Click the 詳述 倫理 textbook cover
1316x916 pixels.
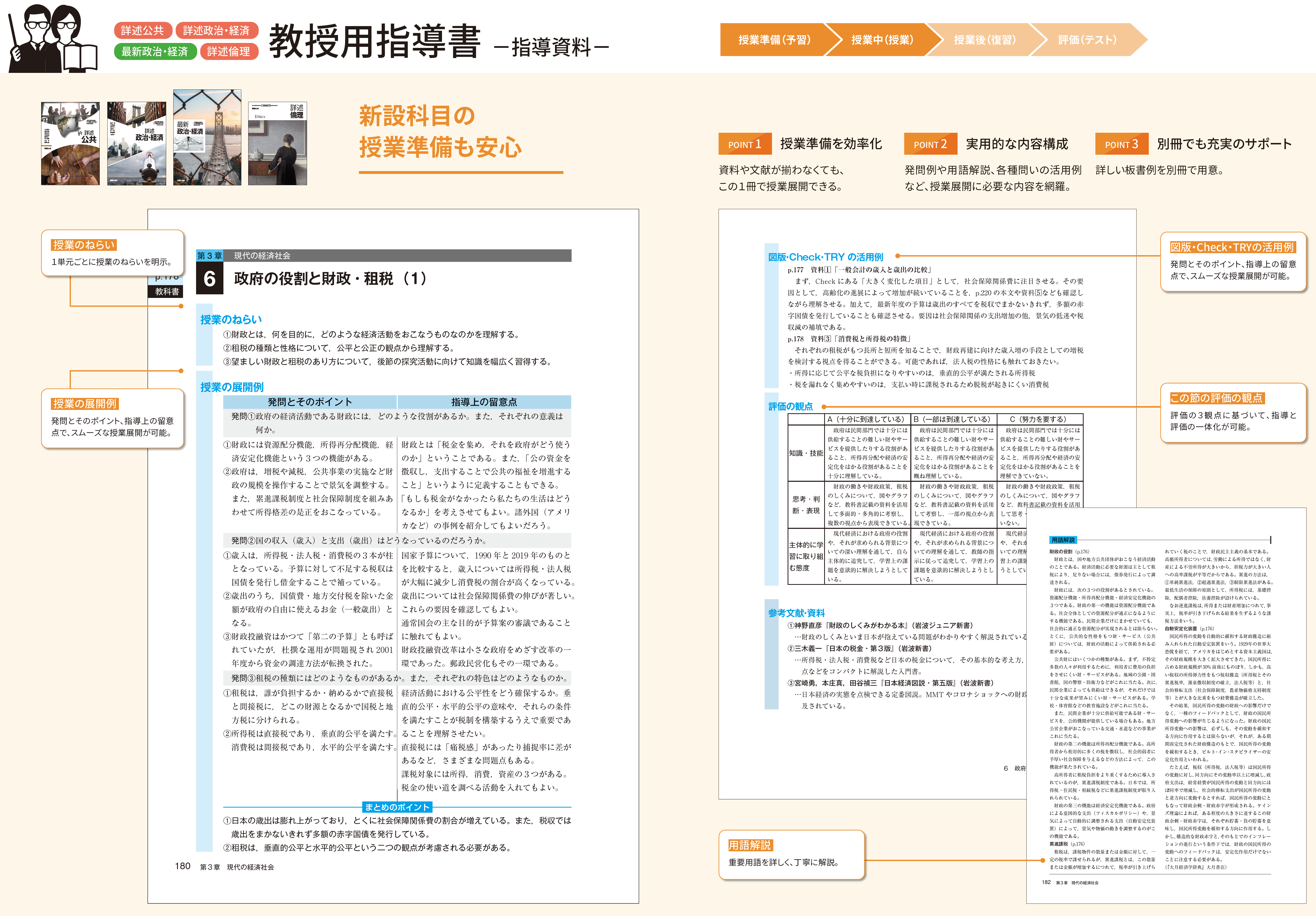tap(277, 143)
